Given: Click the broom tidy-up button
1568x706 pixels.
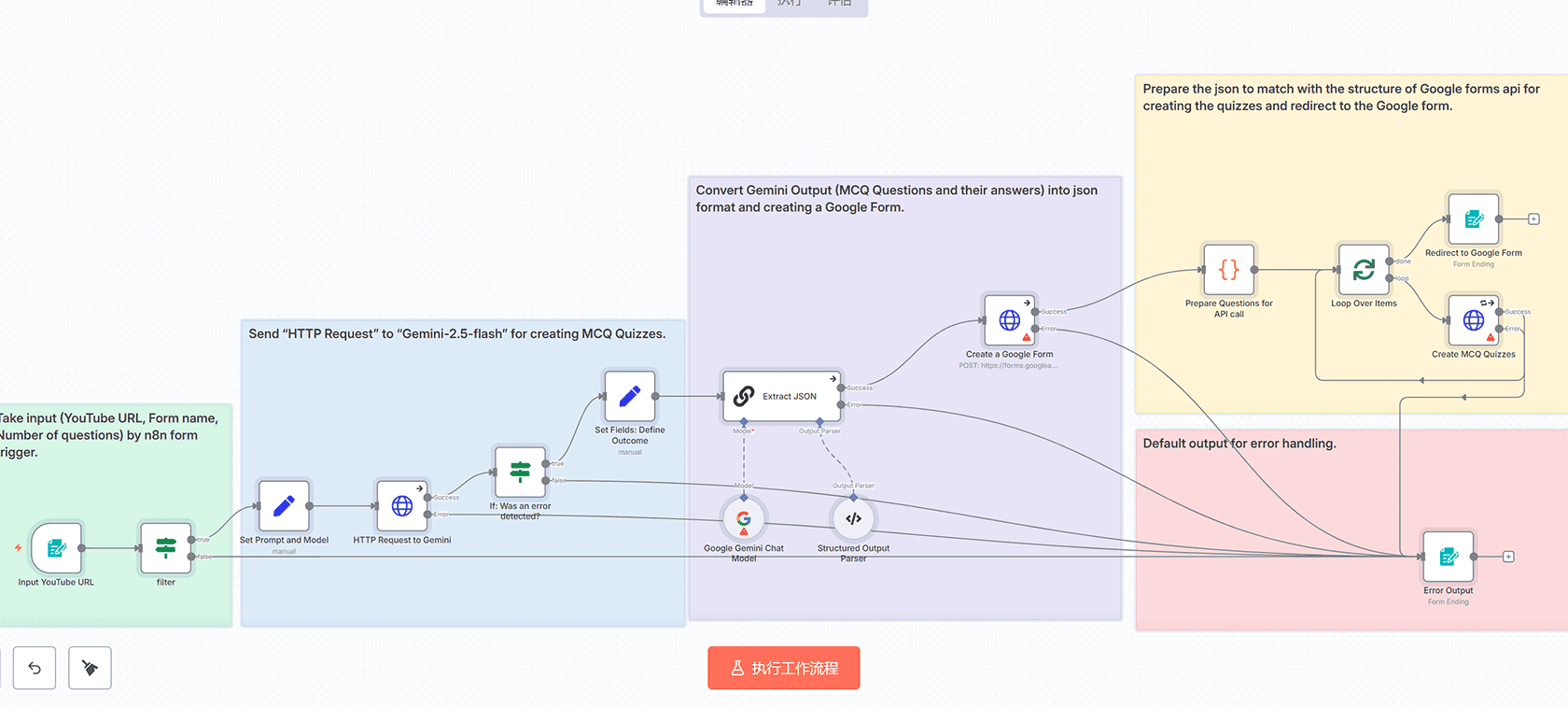Looking at the screenshot, I should pos(90,668).
